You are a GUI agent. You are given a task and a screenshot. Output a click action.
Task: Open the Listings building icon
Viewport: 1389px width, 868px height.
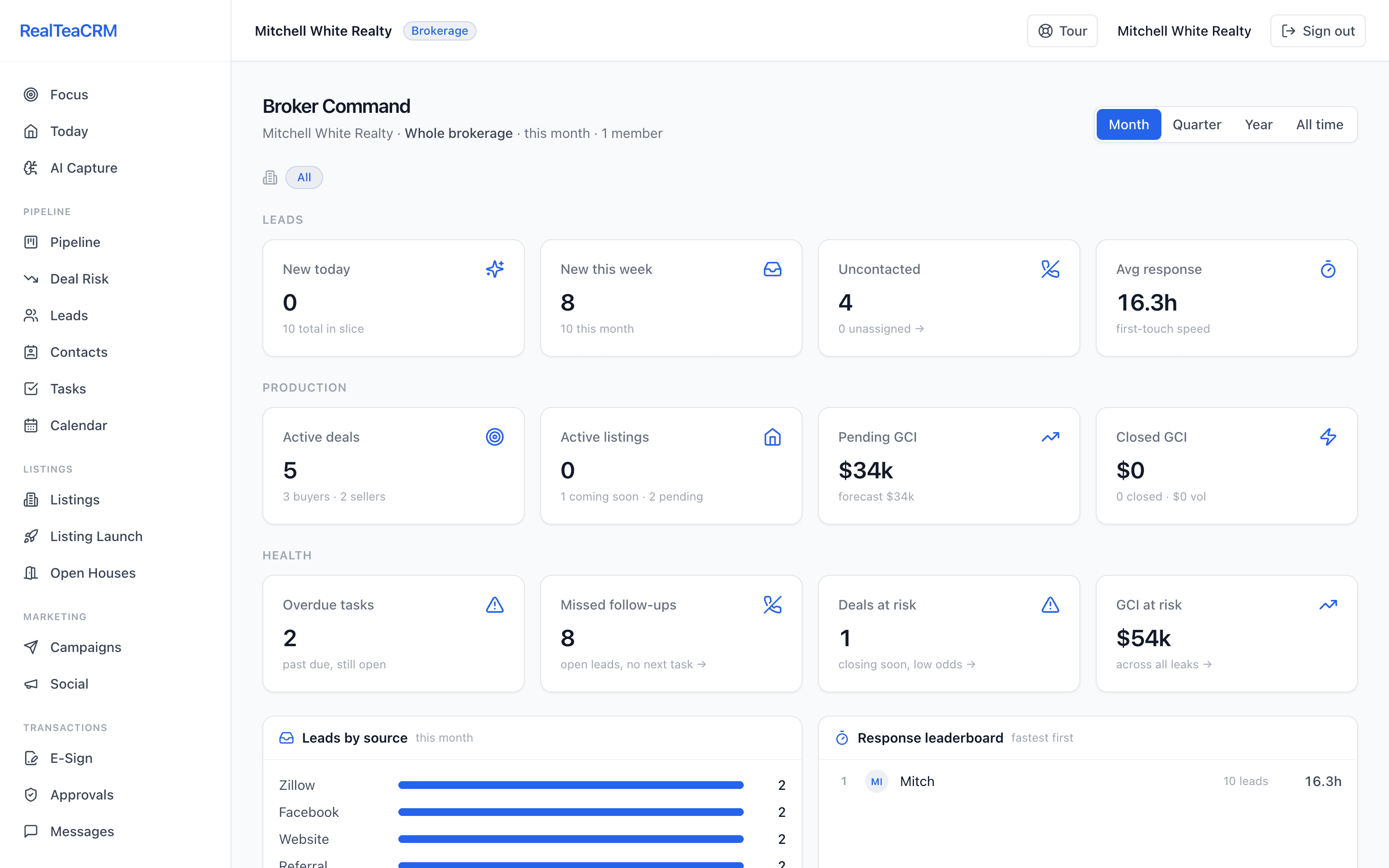(x=31, y=500)
